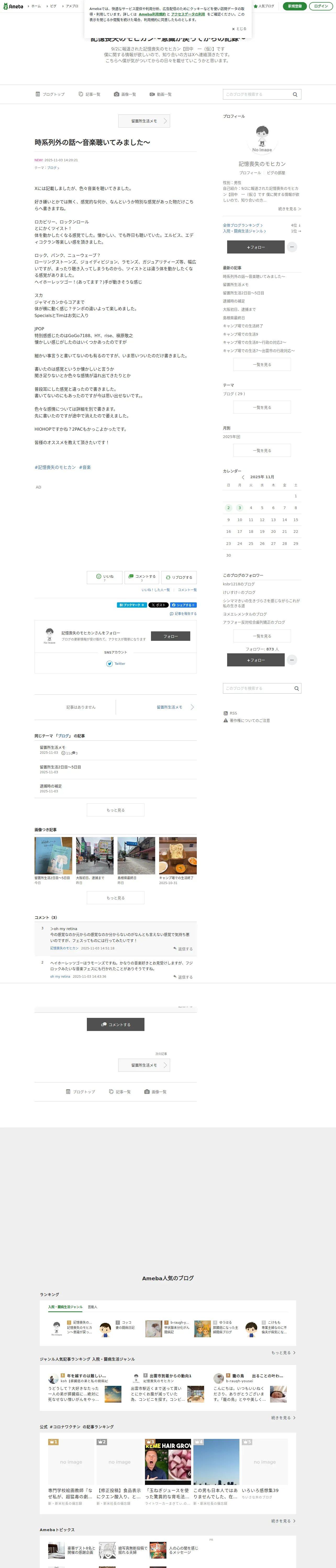The height and width of the screenshot is (1568, 336).
Task: Open the 島根県最終日 image thumbnail
Action: pos(136,856)
